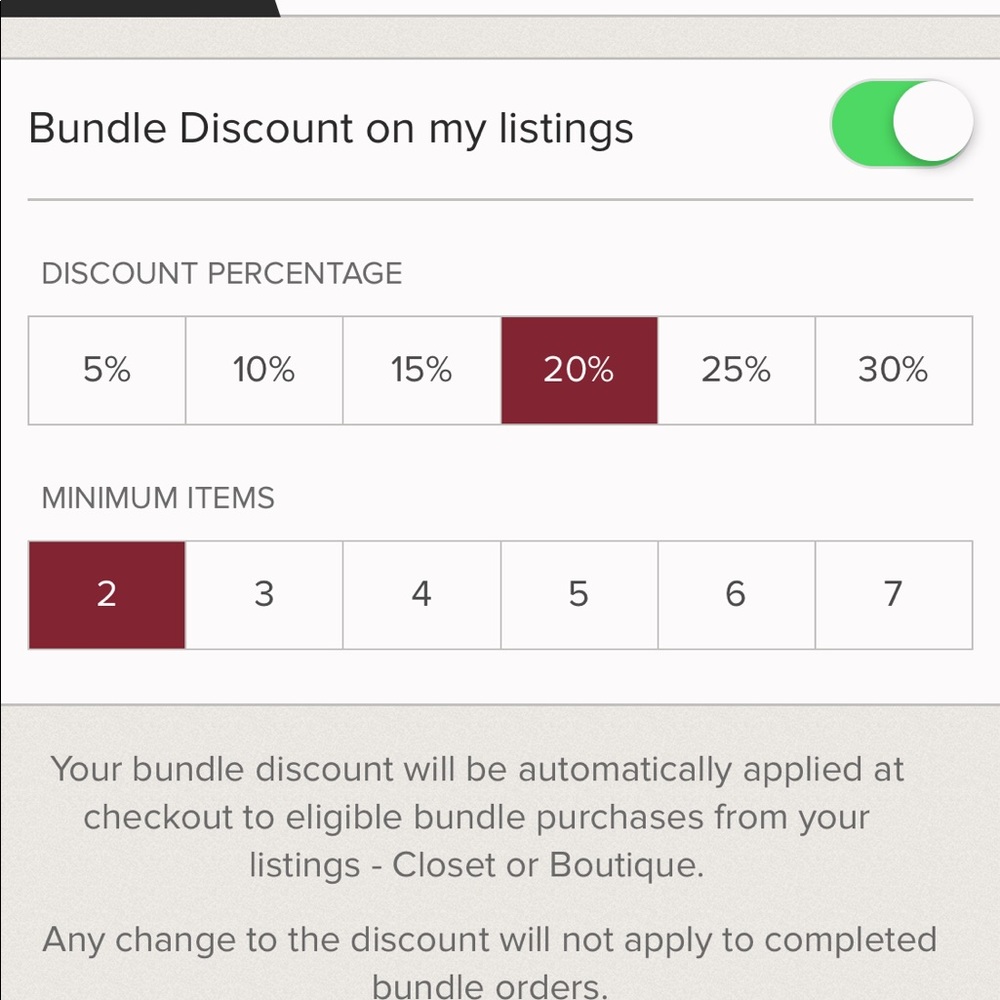Select the 5% discount percentage
The width and height of the screenshot is (1000, 1000).
coord(107,370)
